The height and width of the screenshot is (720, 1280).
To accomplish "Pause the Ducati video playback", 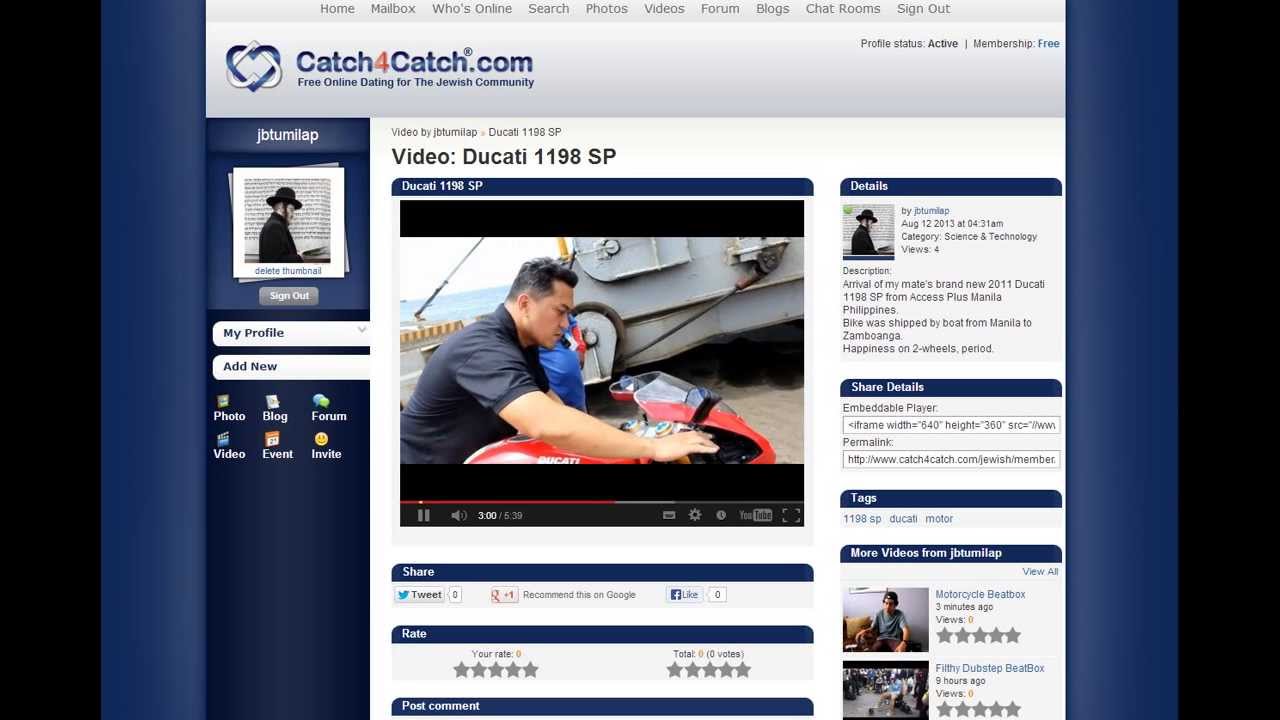I will click(x=423, y=516).
